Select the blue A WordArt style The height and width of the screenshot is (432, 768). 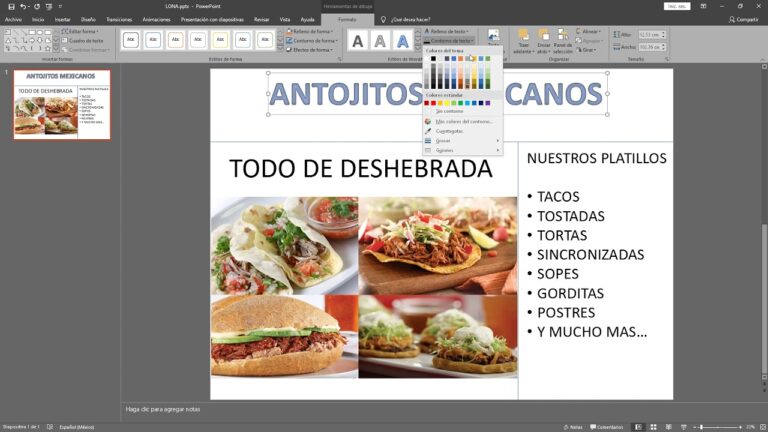pos(403,41)
